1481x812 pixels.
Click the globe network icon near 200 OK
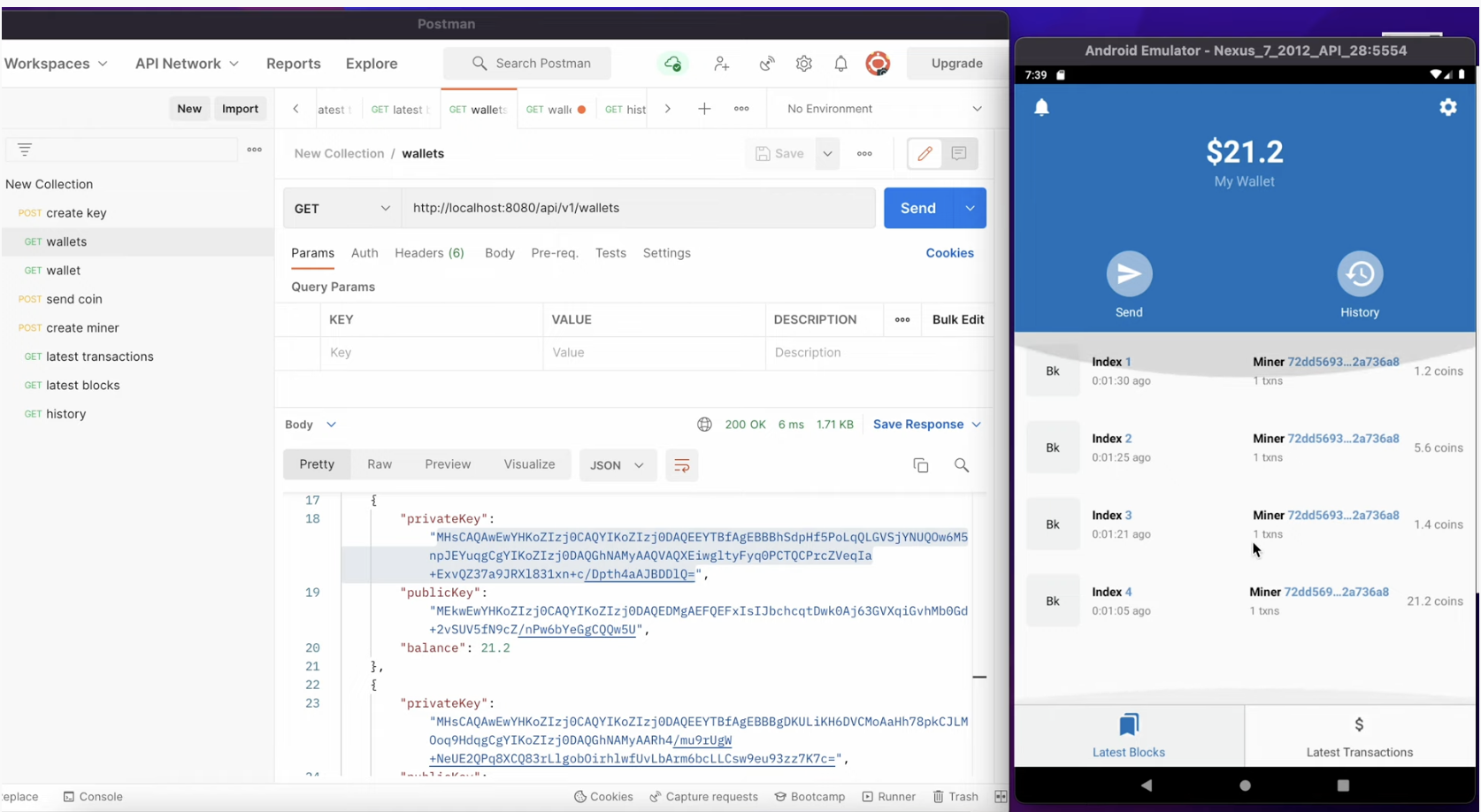704,425
